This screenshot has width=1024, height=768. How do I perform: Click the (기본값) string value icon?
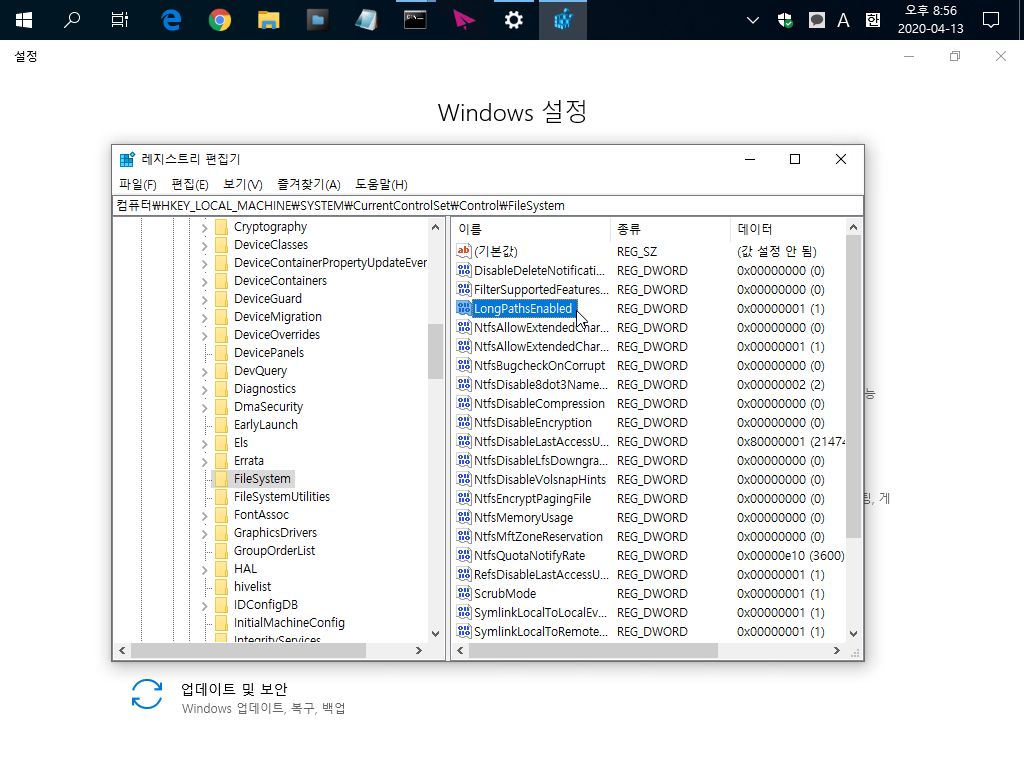(464, 251)
